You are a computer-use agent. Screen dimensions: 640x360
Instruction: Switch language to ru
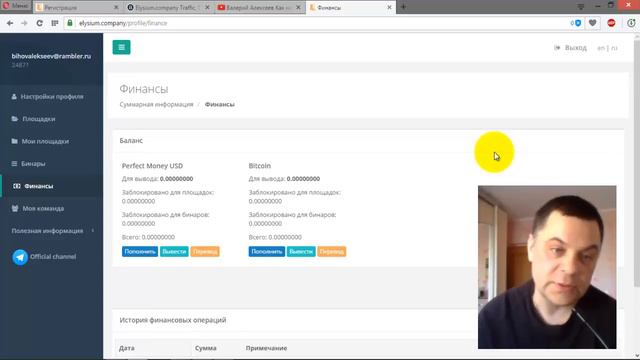click(614, 48)
